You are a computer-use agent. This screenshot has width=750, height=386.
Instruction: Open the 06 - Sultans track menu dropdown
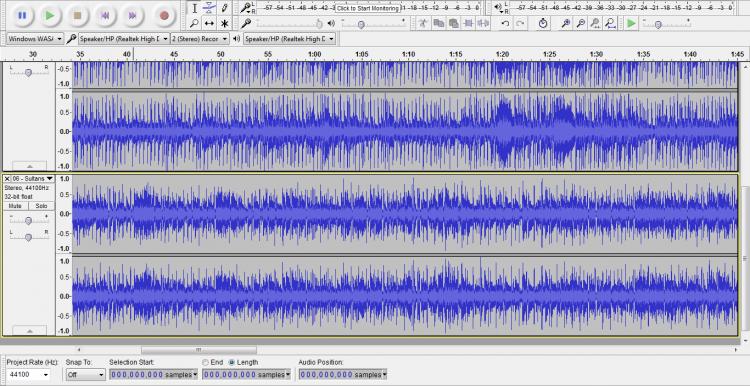(33, 178)
